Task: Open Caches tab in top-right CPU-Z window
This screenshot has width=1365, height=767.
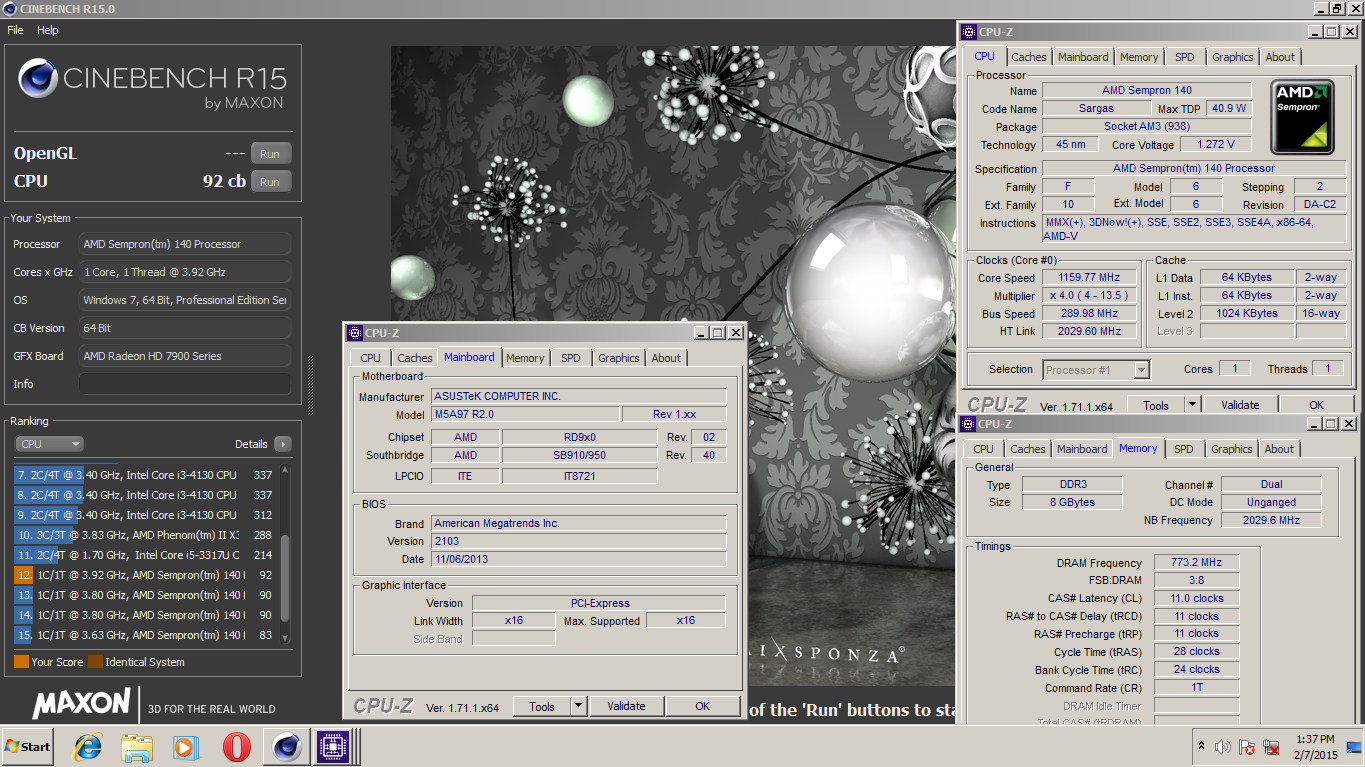Action: pyautogui.click(x=1029, y=57)
